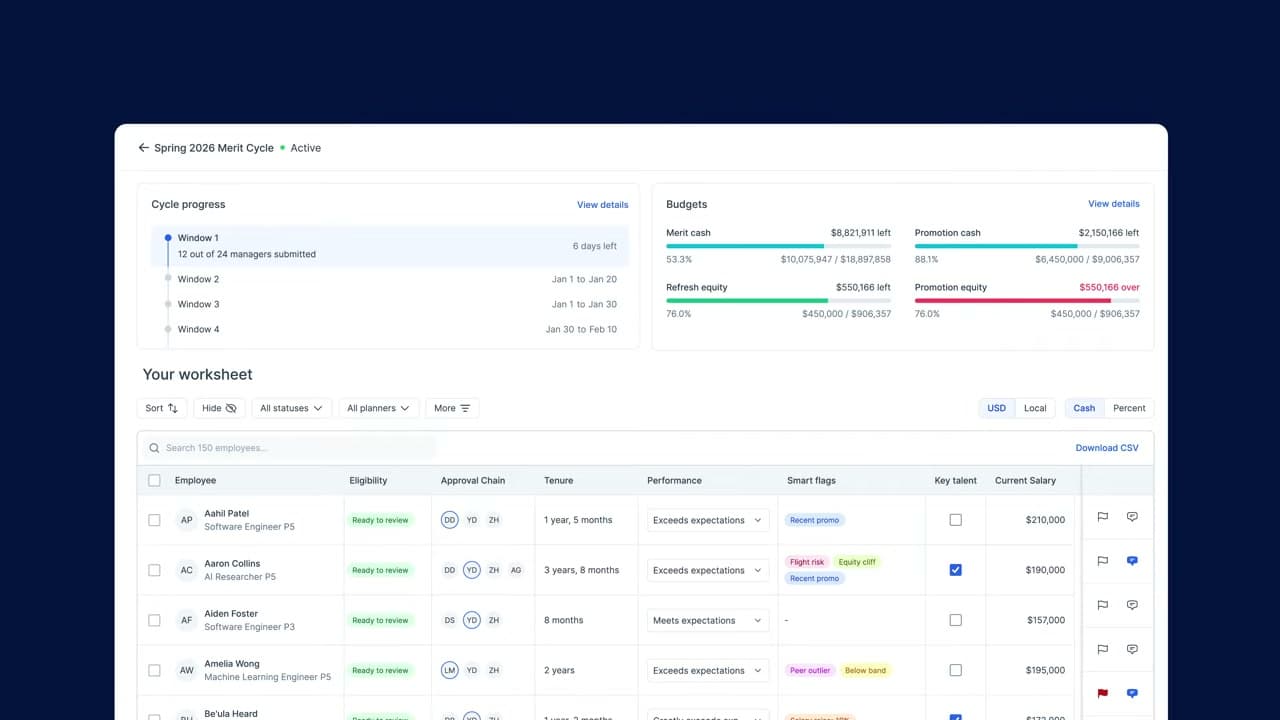Switch currency to USD
This screenshot has height=720, width=1280.
point(997,408)
